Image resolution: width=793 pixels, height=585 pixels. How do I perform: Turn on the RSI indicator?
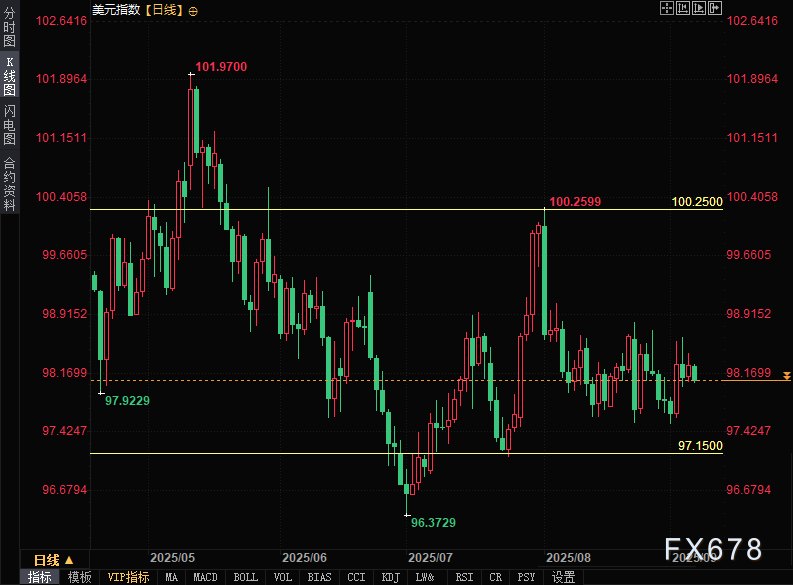click(x=464, y=577)
